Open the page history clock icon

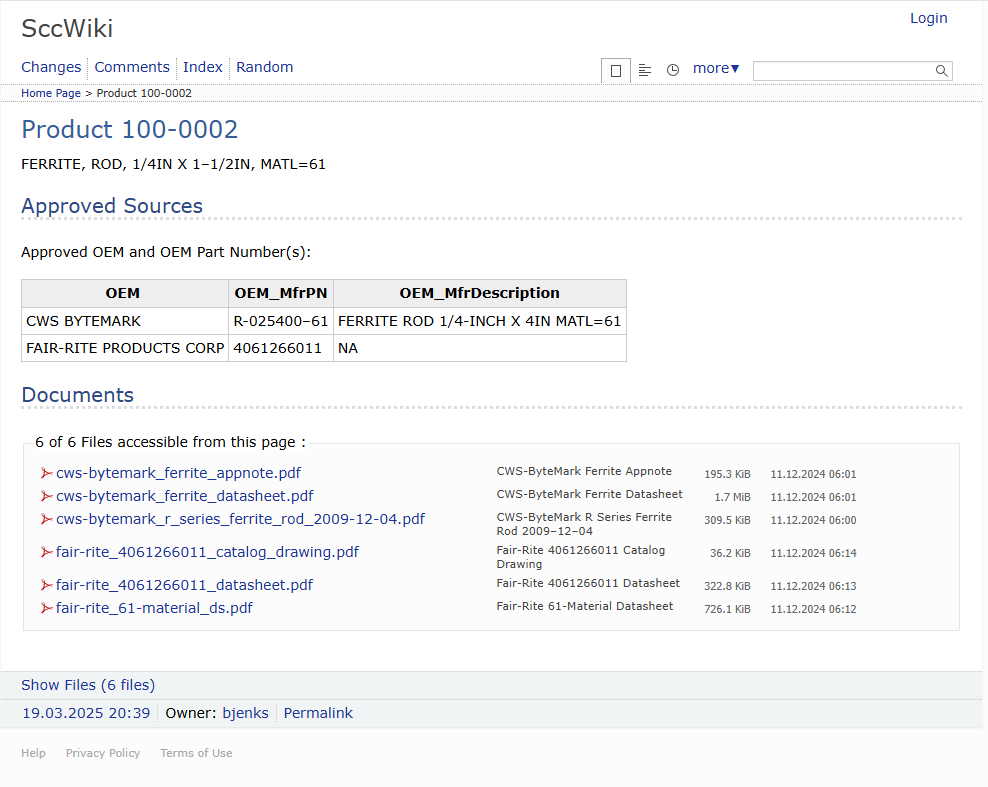click(673, 70)
